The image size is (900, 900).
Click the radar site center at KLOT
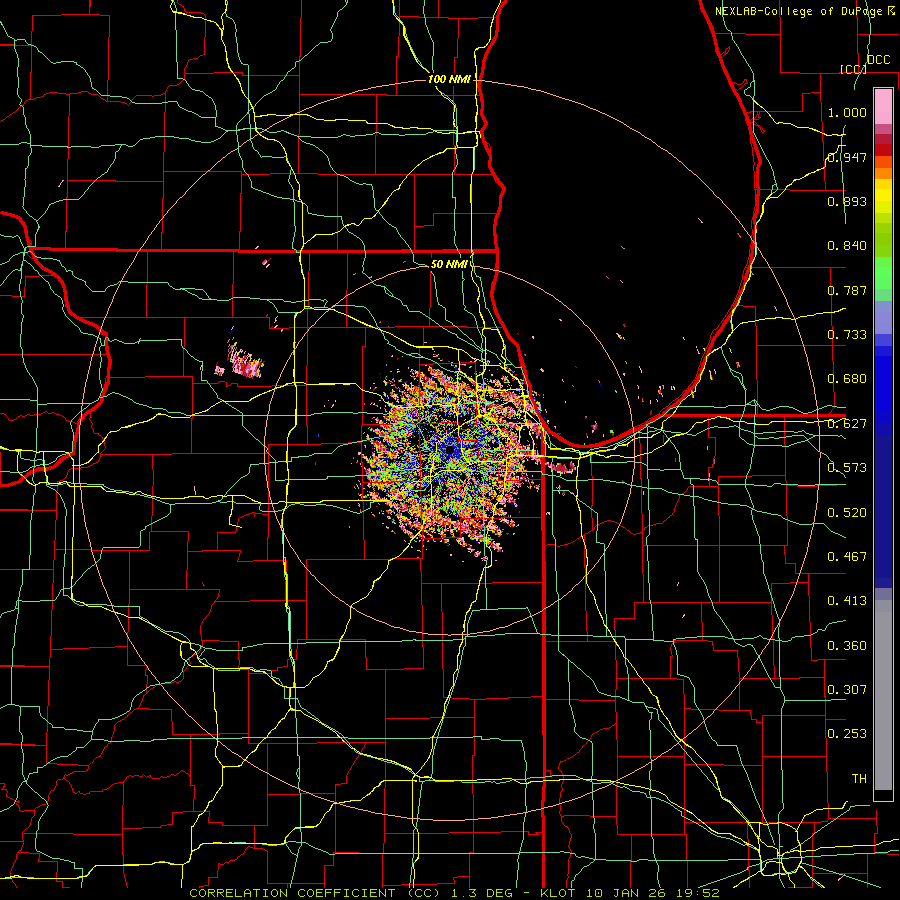point(451,451)
